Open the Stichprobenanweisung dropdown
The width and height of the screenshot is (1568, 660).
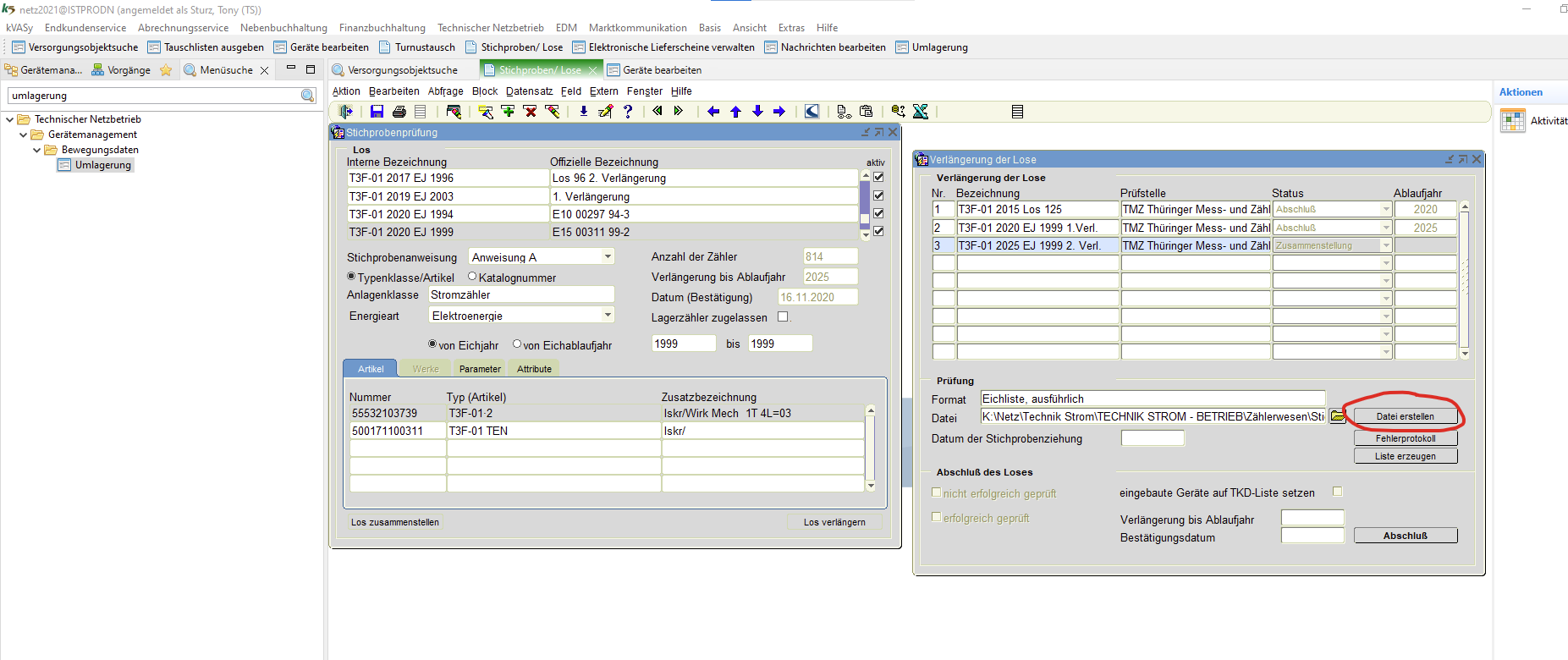pyautogui.click(x=608, y=257)
